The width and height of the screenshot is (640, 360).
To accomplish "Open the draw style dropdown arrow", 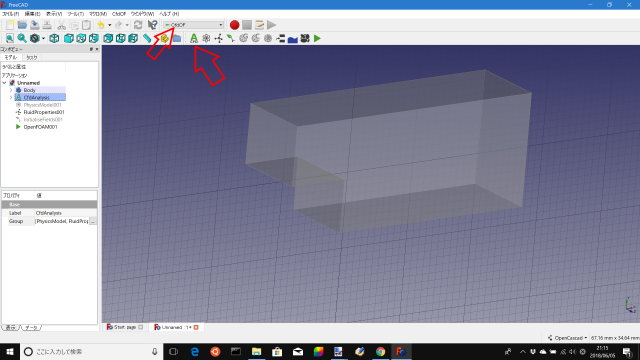I will (x=43, y=39).
